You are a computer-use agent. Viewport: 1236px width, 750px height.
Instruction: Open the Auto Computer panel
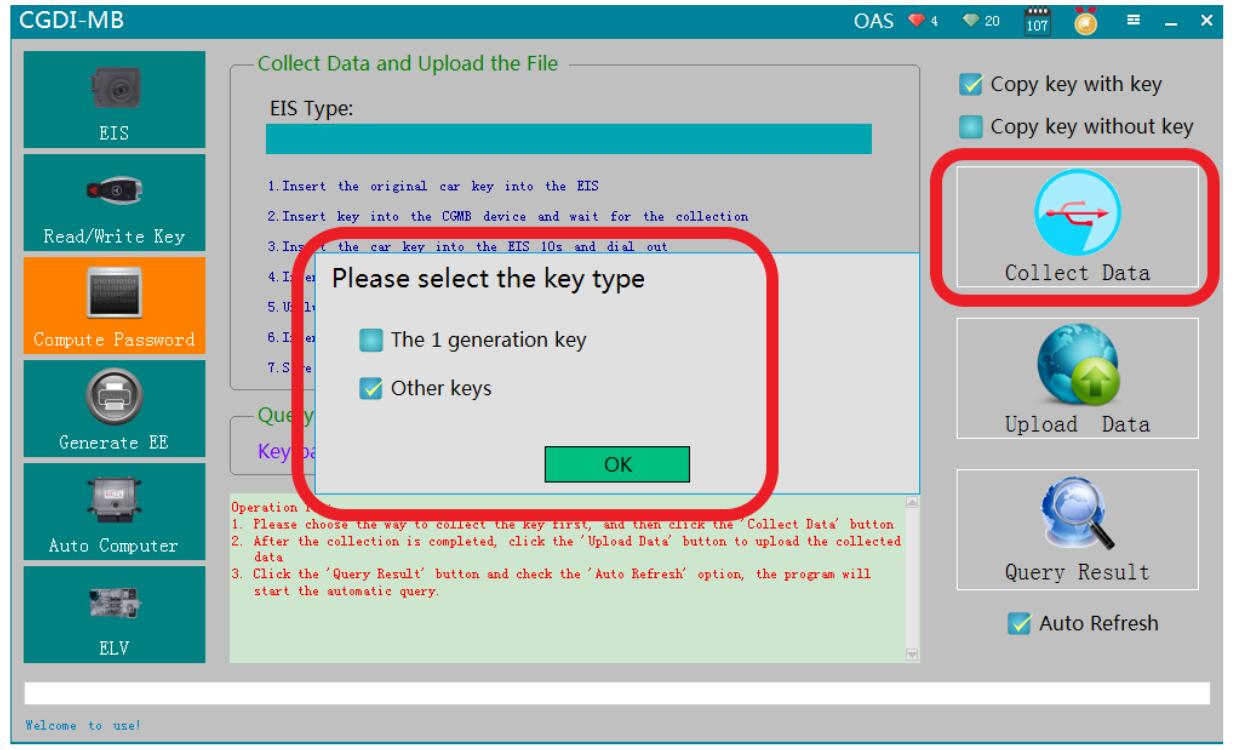114,512
